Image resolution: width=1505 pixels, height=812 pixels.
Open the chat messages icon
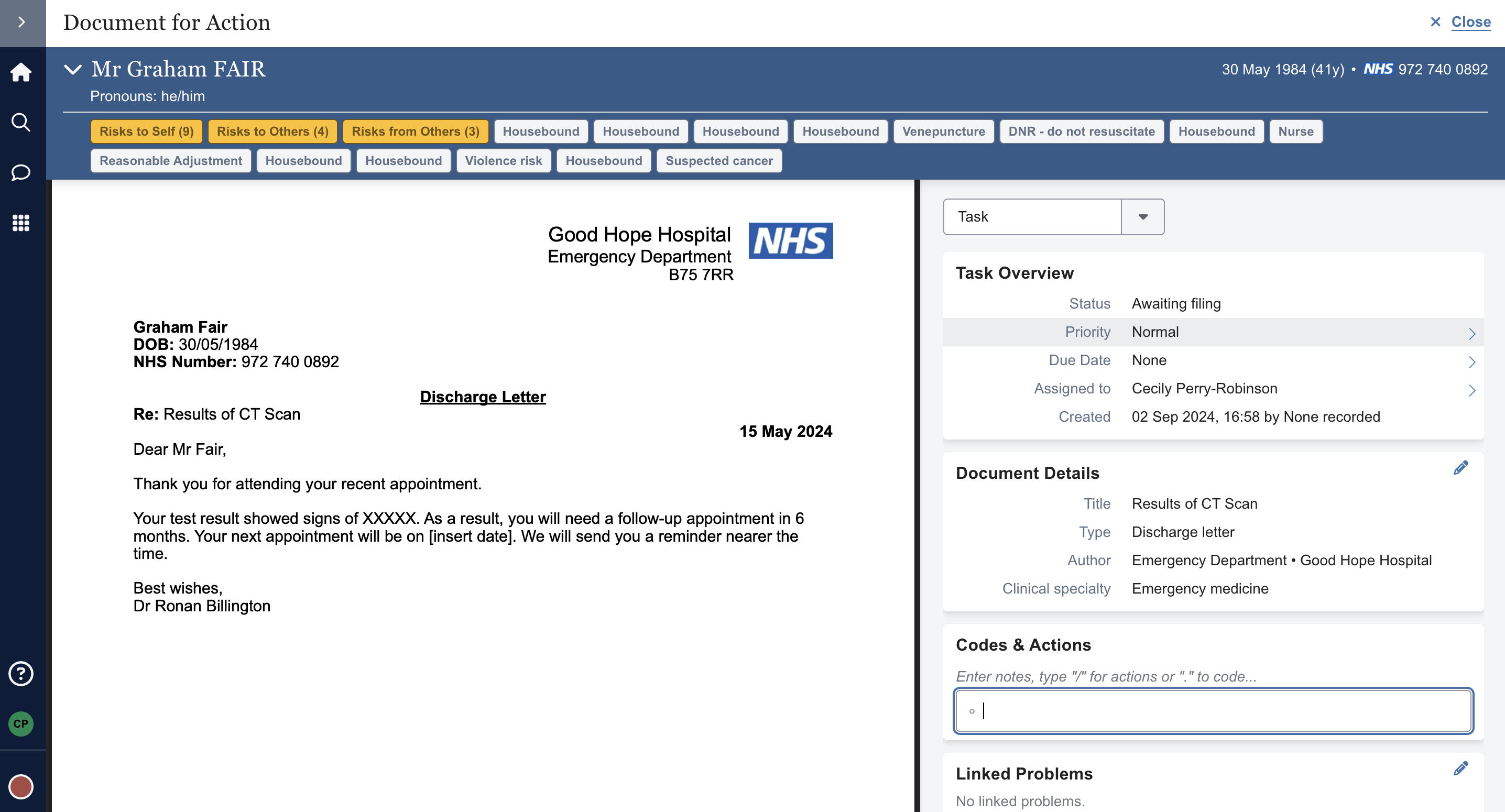coord(21,172)
